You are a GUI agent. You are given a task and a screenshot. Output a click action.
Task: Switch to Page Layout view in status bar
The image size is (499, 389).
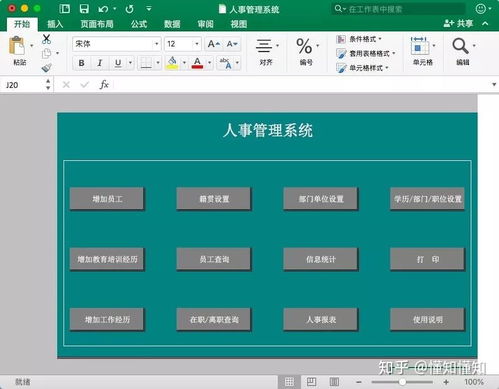coord(312,382)
